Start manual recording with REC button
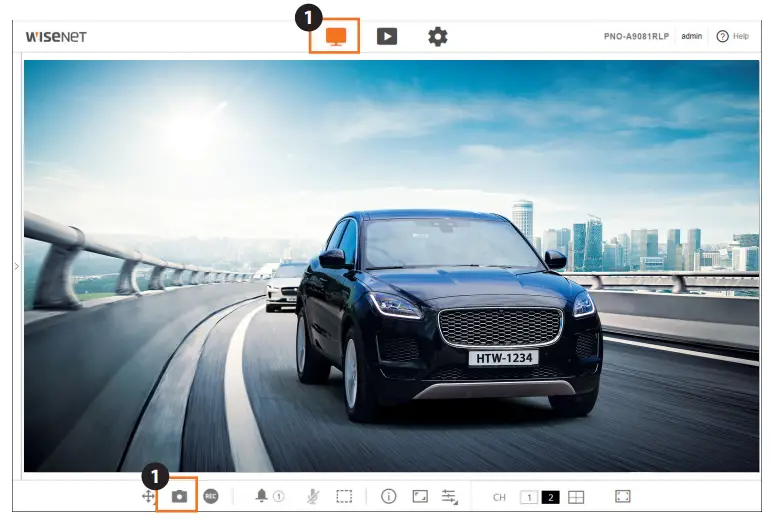This screenshot has height=519, width=771. pos(210,496)
